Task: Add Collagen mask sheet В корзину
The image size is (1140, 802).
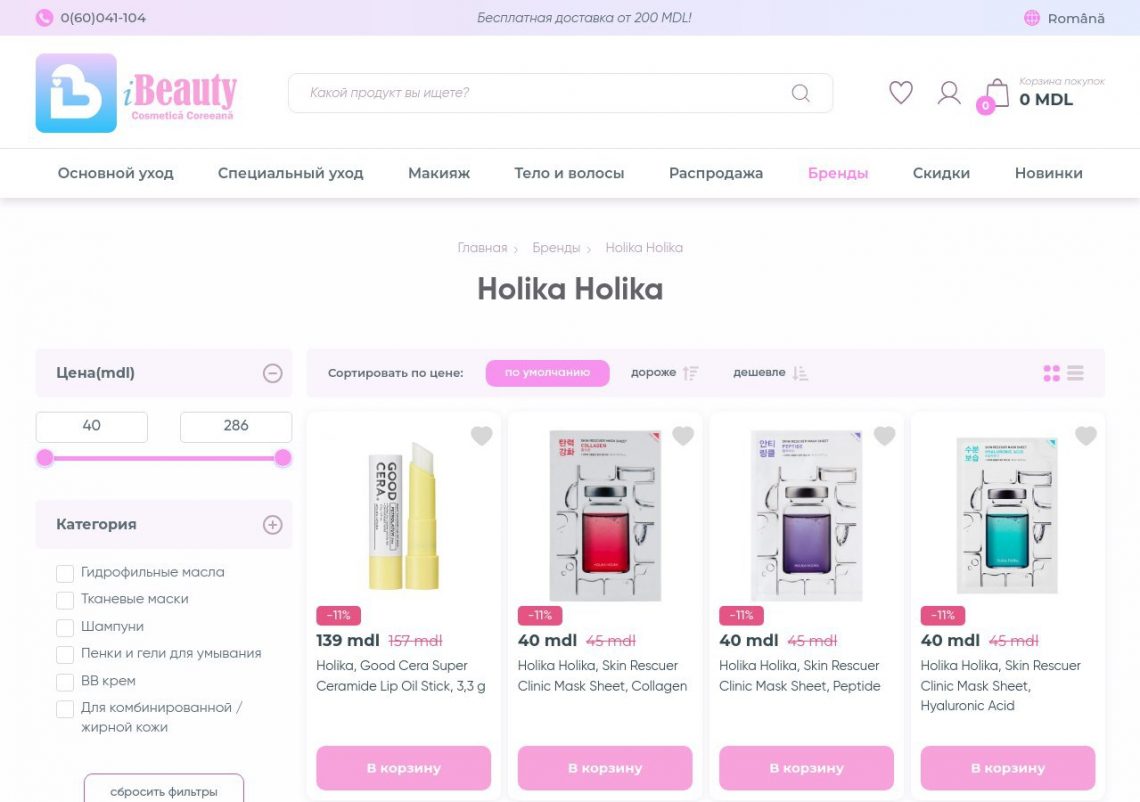Action: [x=605, y=768]
